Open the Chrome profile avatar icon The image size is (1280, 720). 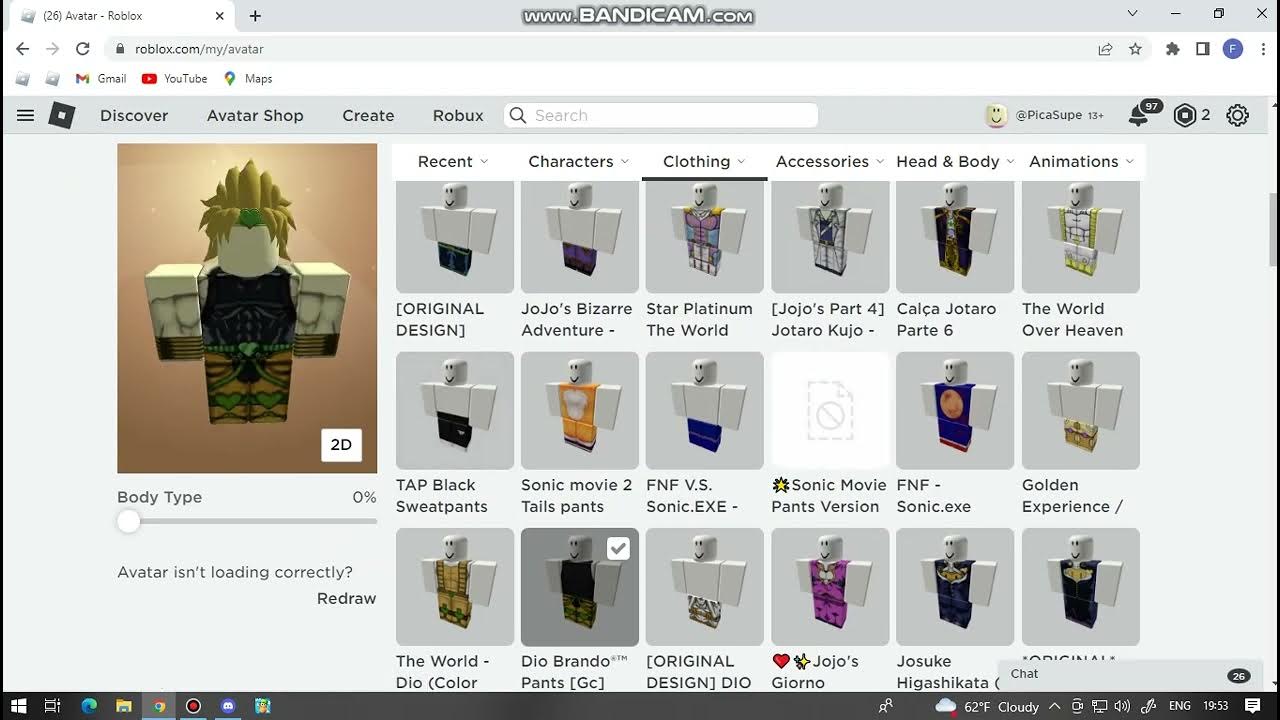[x=1233, y=49]
